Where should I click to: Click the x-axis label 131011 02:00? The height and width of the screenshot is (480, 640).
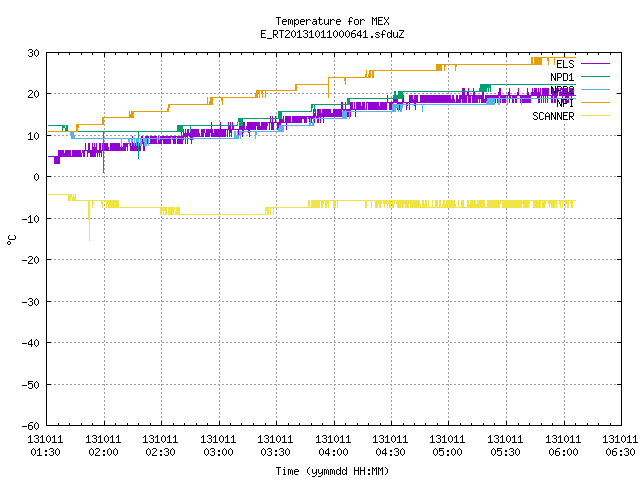pos(103,446)
